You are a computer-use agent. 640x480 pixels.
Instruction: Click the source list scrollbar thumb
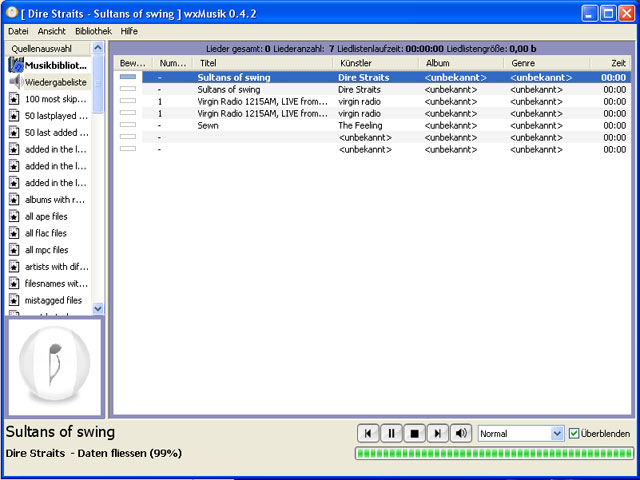pos(98,84)
